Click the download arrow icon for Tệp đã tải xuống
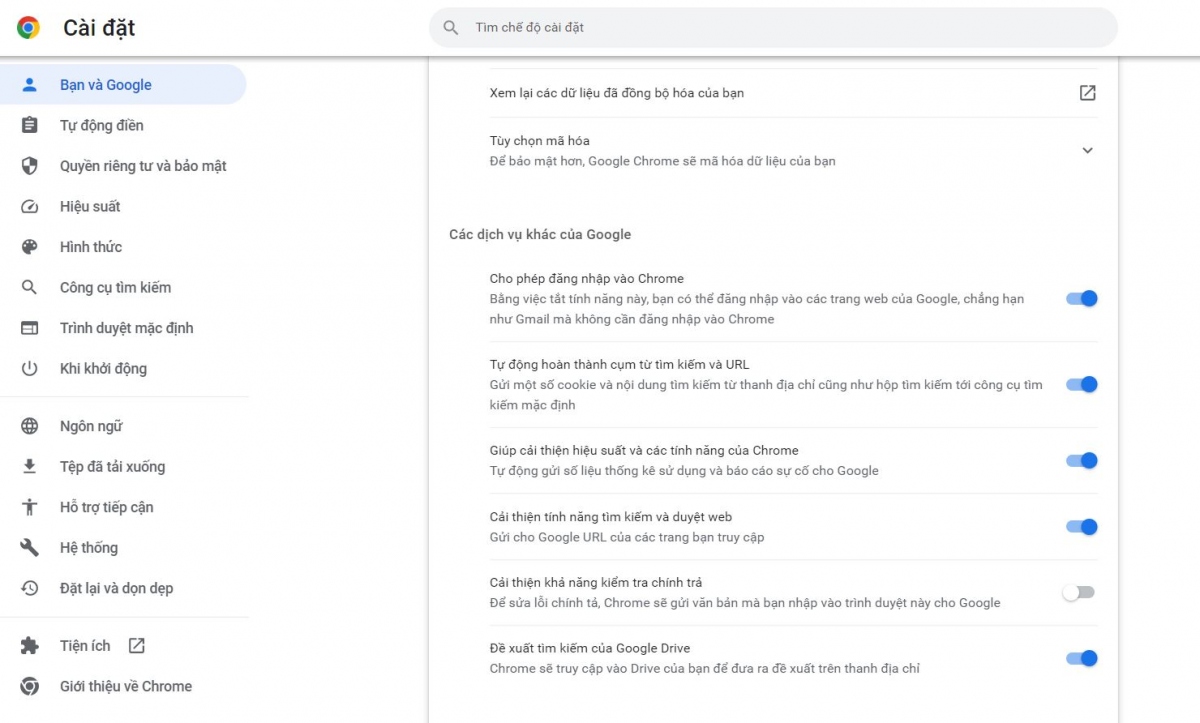 coord(30,467)
